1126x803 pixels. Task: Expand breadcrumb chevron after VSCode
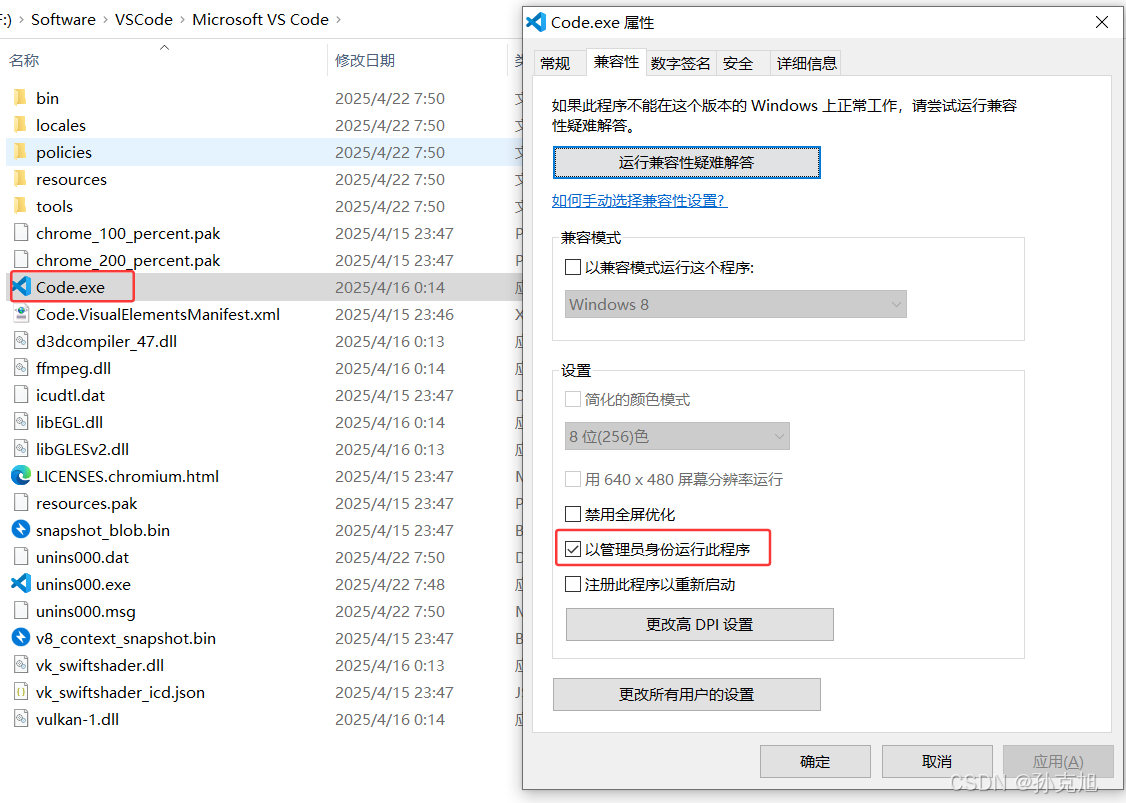[x=182, y=19]
